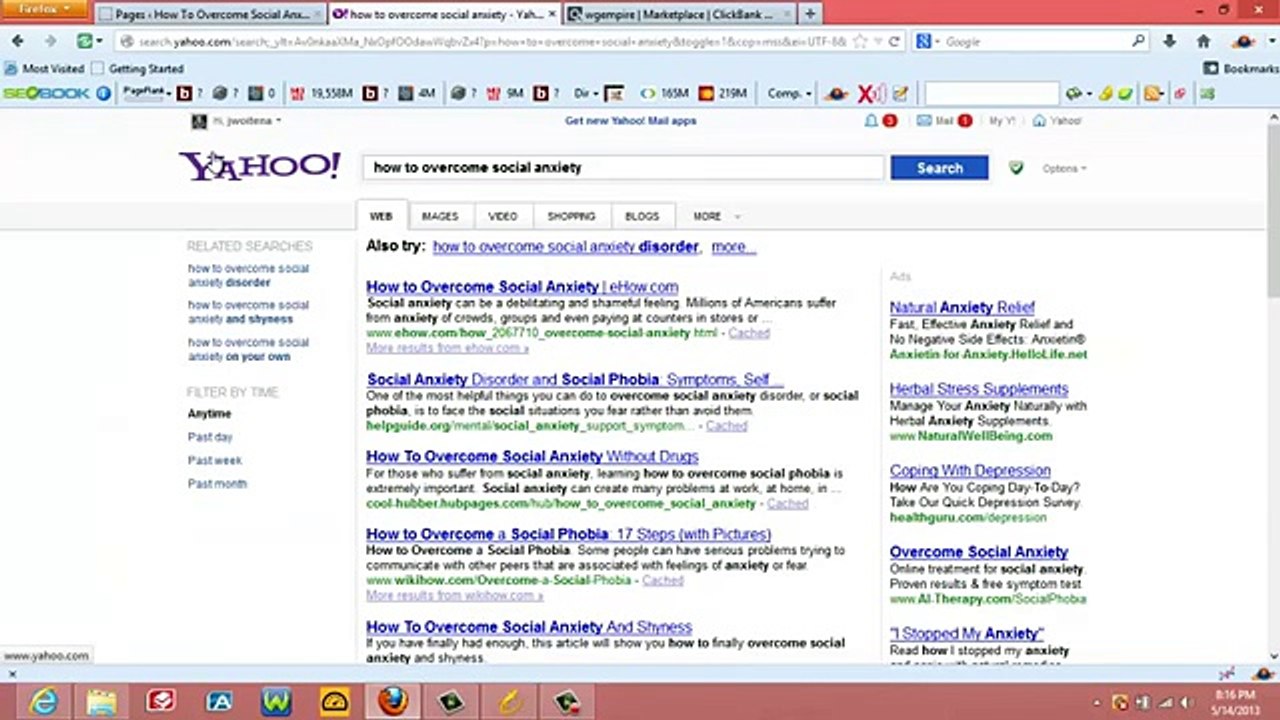Click the Firefox address bar URL
The image size is (1280, 720).
pyautogui.click(x=492, y=42)
